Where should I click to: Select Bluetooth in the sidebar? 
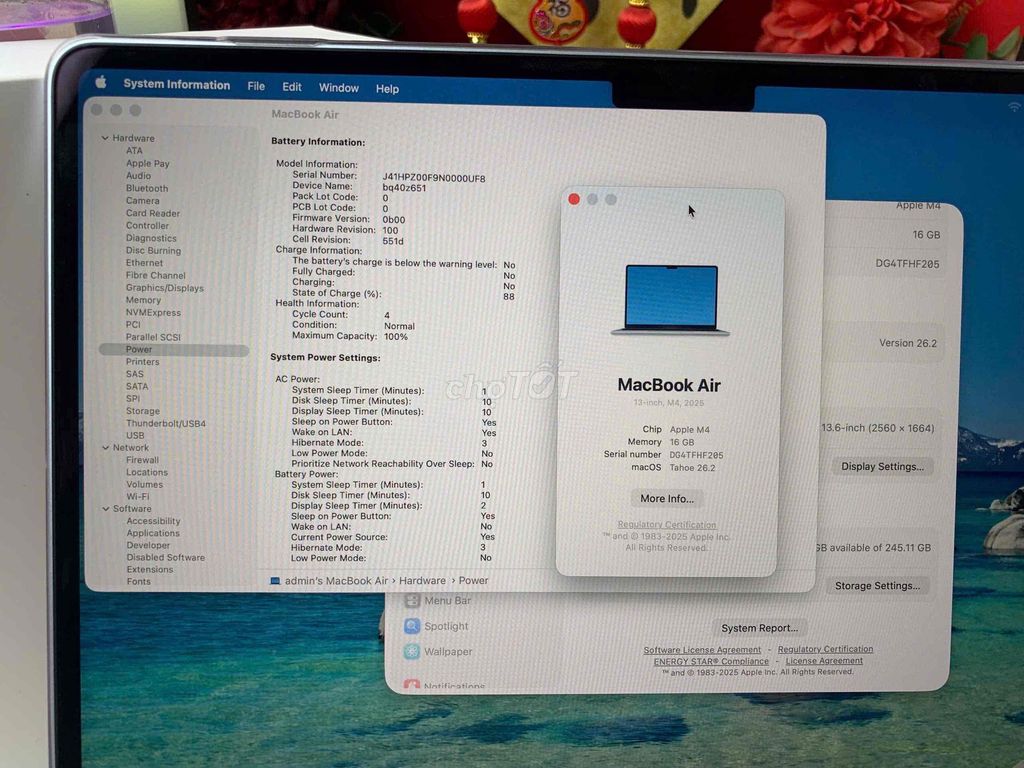coord(147,188)
